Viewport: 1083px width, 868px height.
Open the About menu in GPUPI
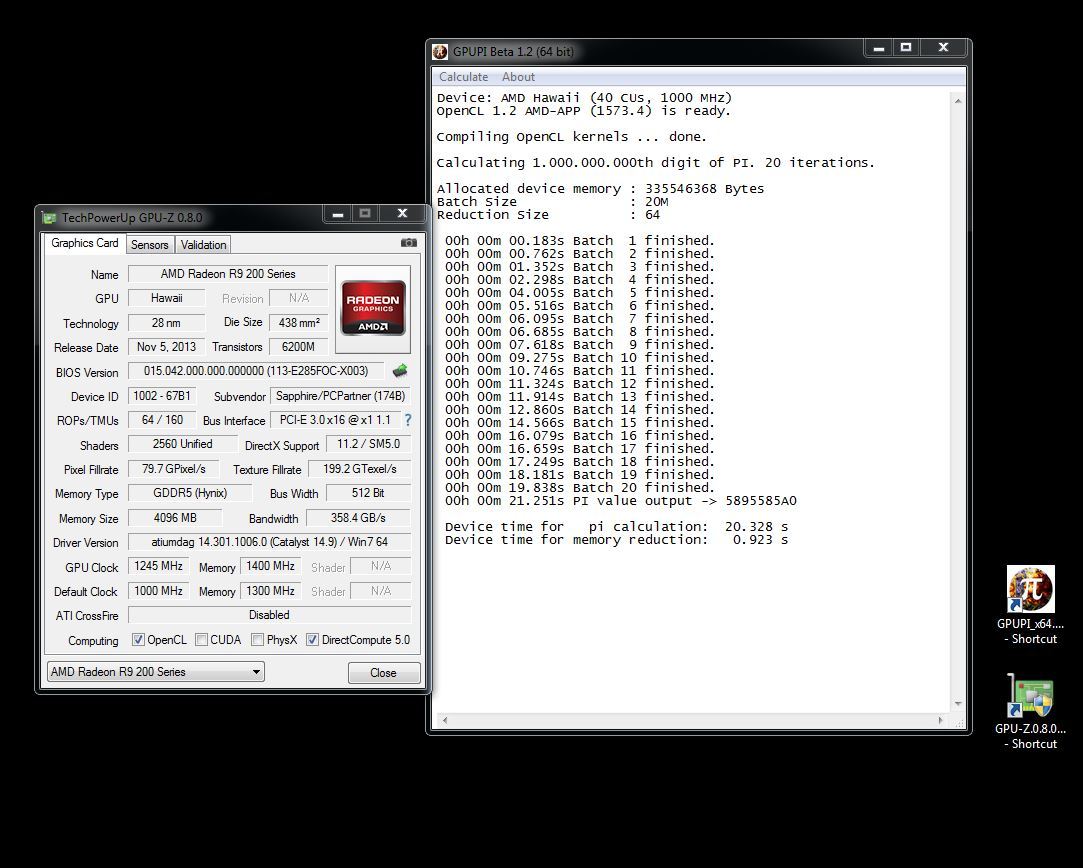[x=518, y=77]
